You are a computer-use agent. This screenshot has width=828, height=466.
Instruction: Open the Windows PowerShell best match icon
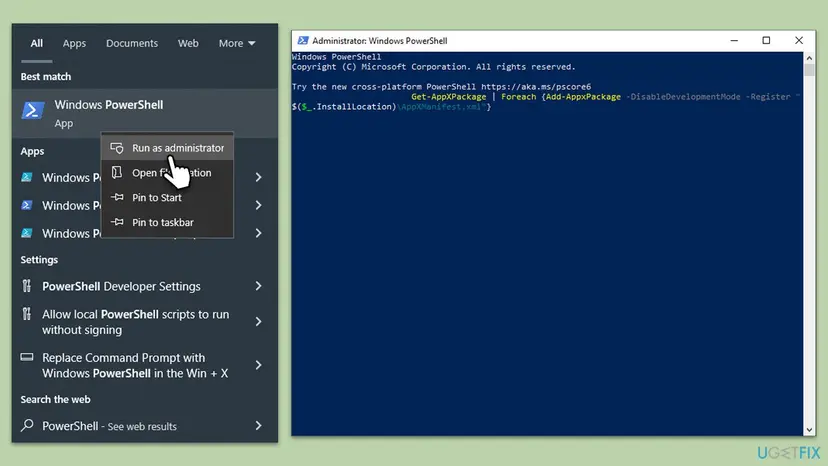point(33,110)
